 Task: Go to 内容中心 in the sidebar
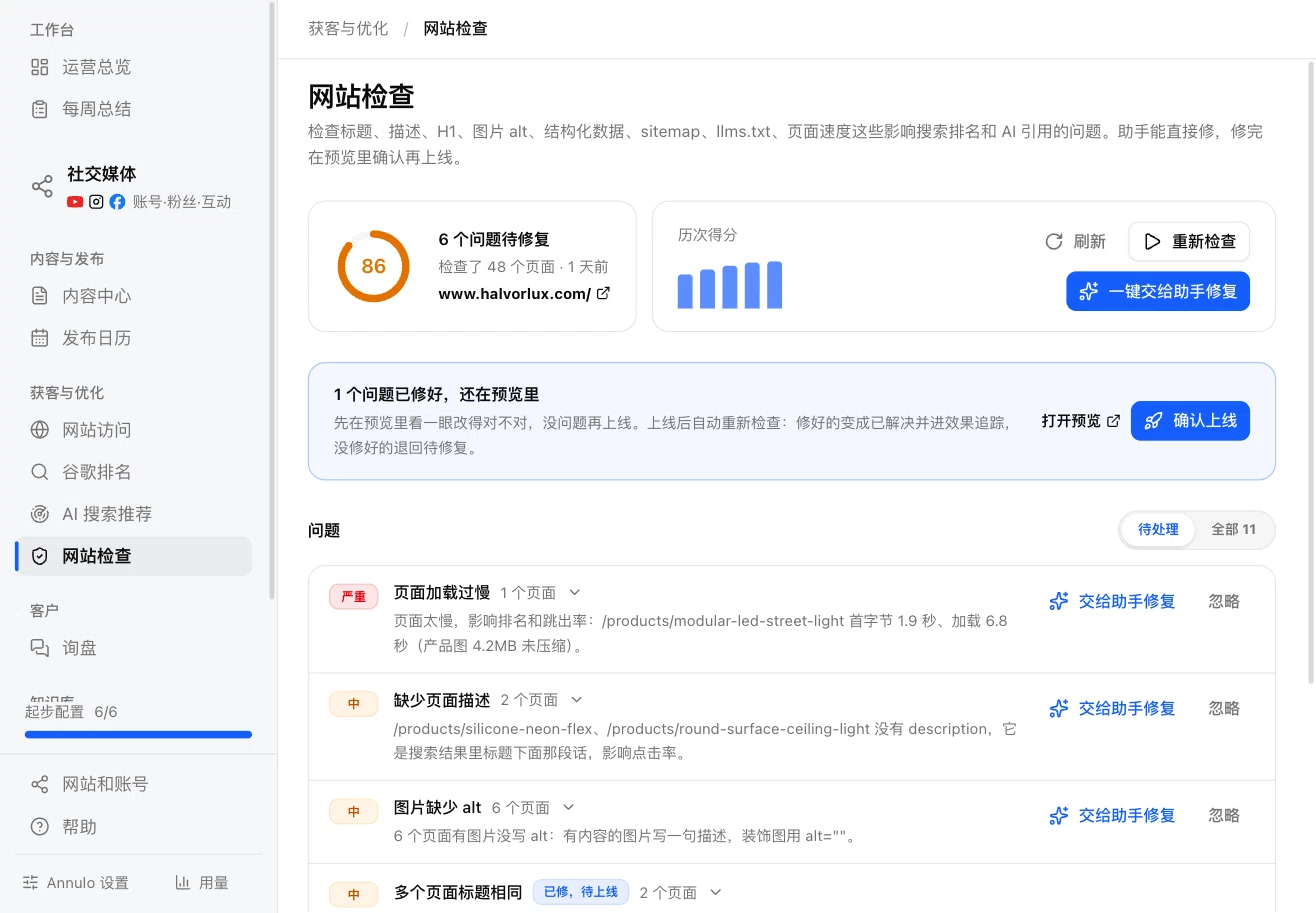tap(134, 296)
